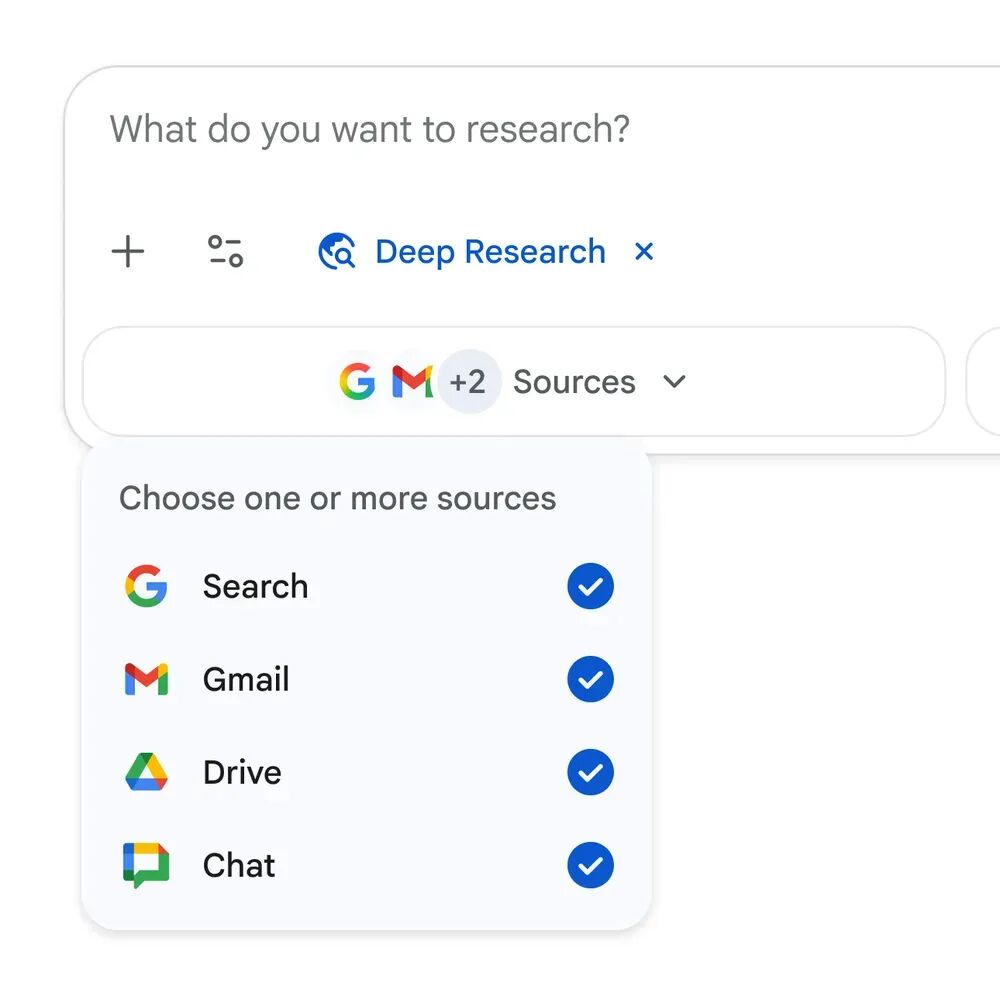Select the Google Search icon in Sources bar
Image resolution: width=1000 pixels, height=1000 pixels.
coord(357,381)
